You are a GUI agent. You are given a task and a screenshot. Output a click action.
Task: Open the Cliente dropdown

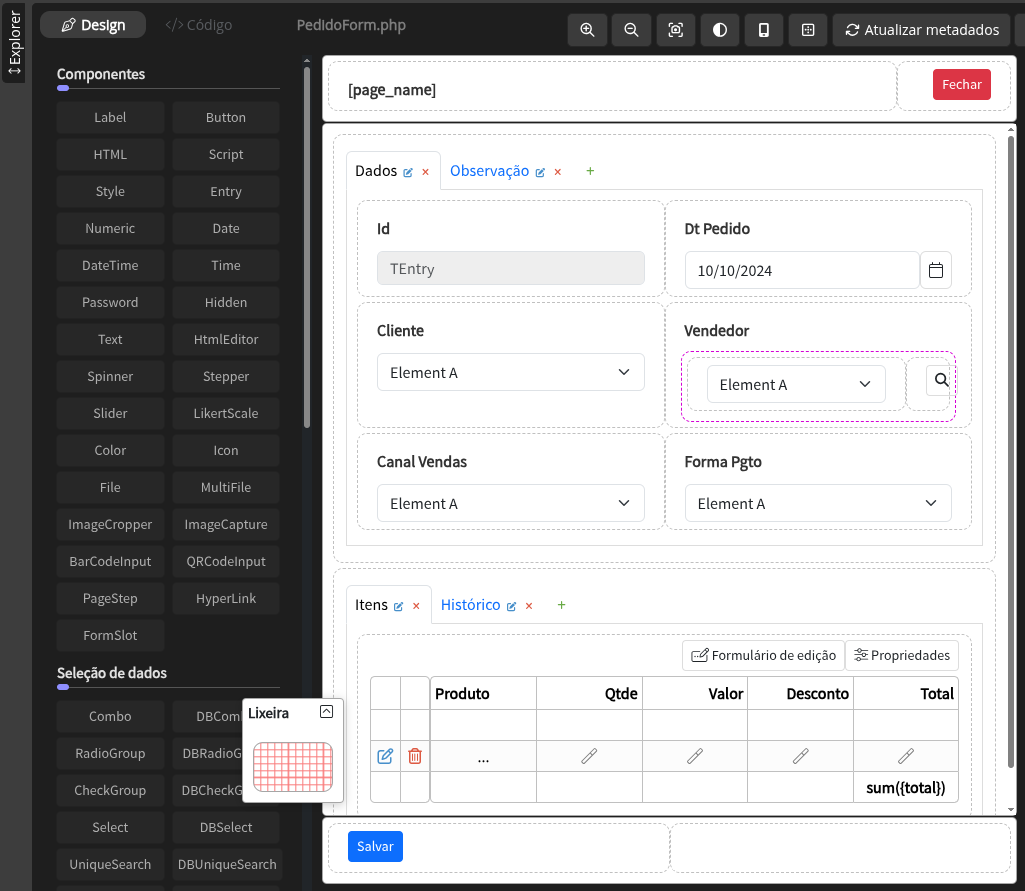510,372
